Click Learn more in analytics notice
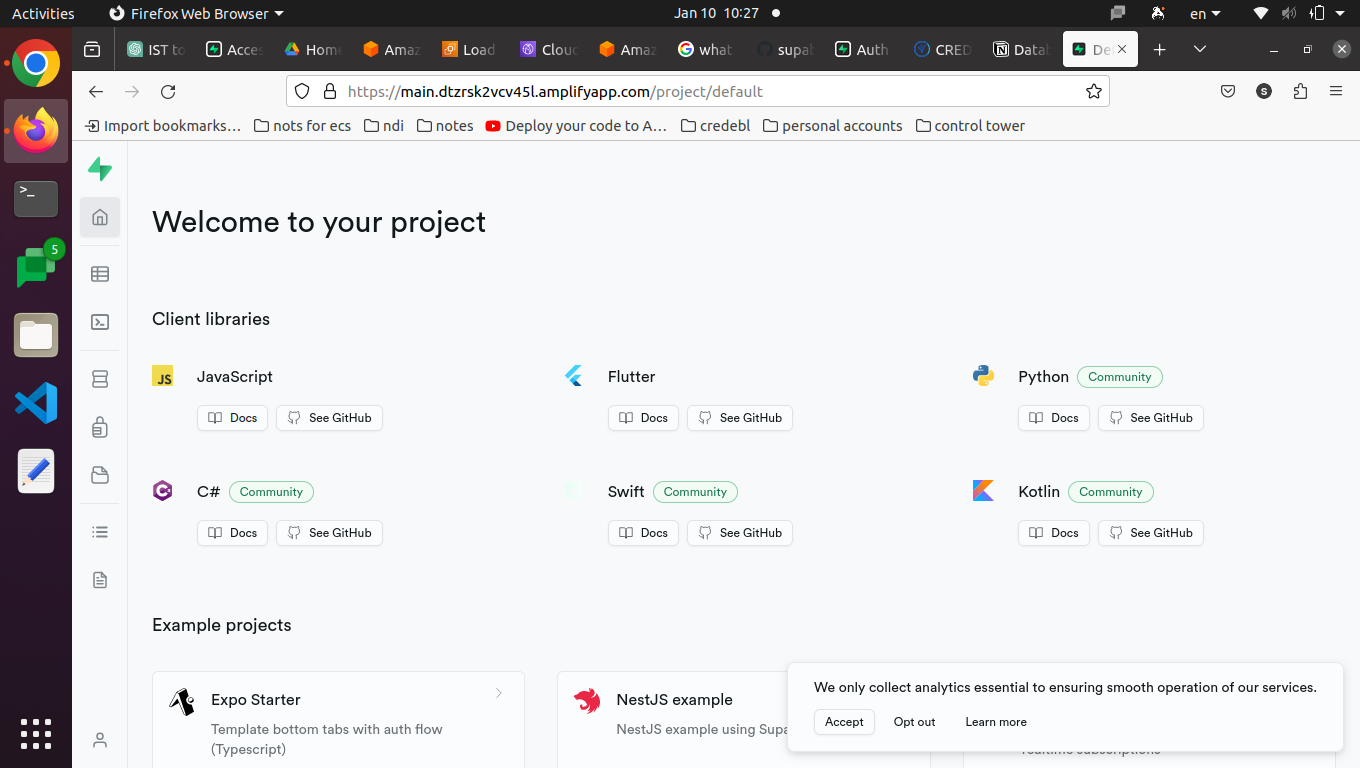This screenshot has height=768, width=1360. coord(996,722)
